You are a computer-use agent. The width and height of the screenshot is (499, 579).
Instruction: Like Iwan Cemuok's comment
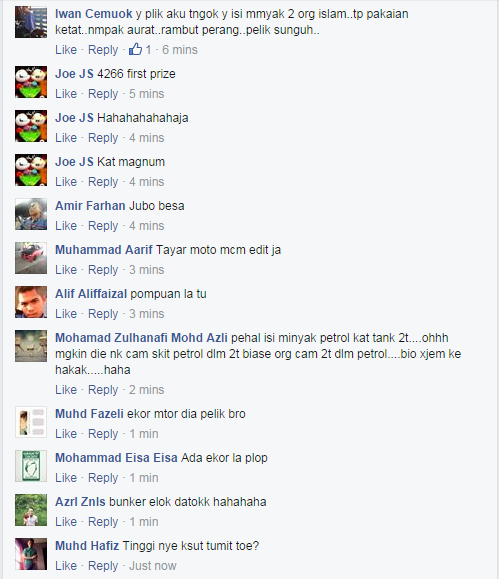point(66,49)
